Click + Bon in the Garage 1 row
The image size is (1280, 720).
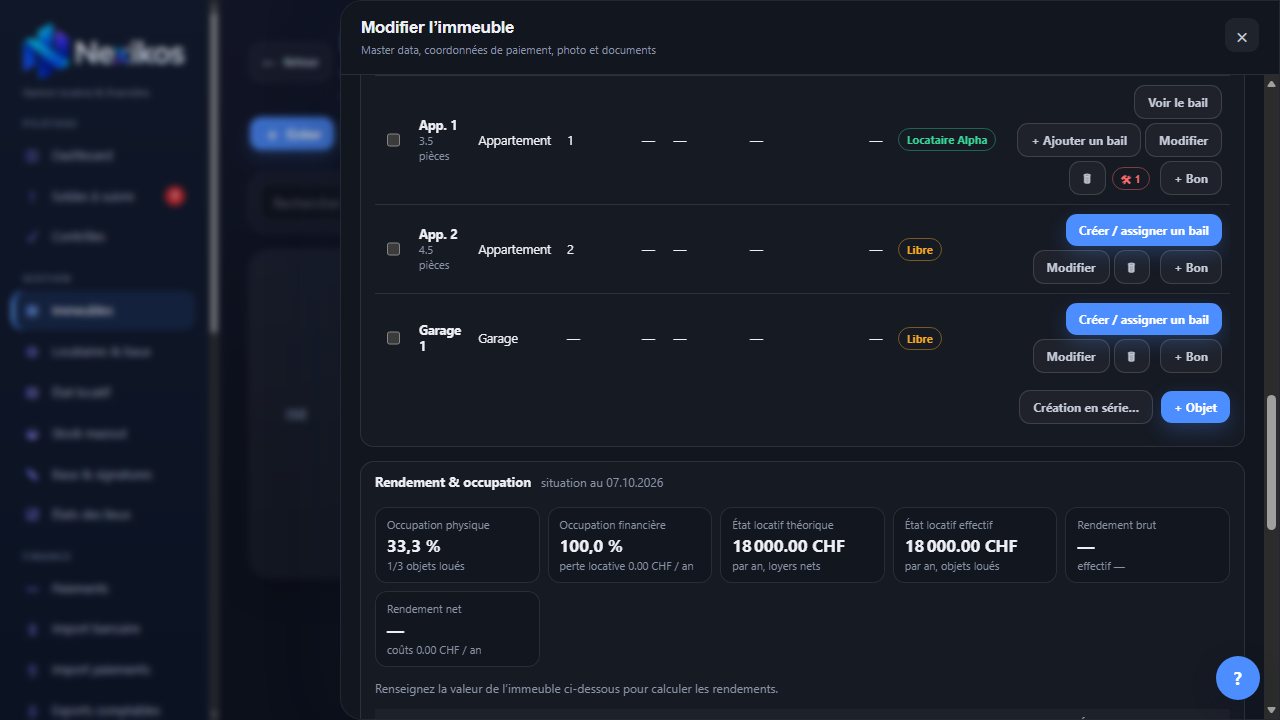(x=1191, y=356)
